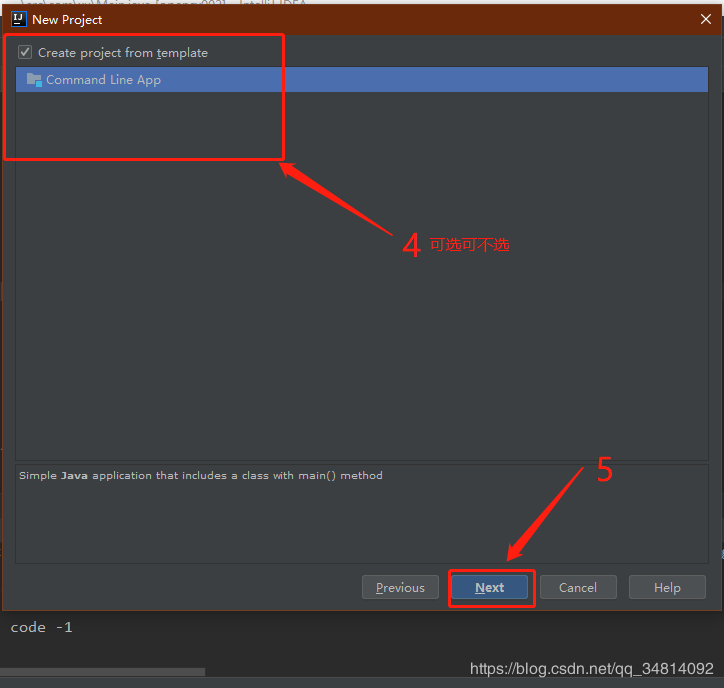Proceed with the Next button
The width and height of the screenshot is (724, 688).
[489, 587]
